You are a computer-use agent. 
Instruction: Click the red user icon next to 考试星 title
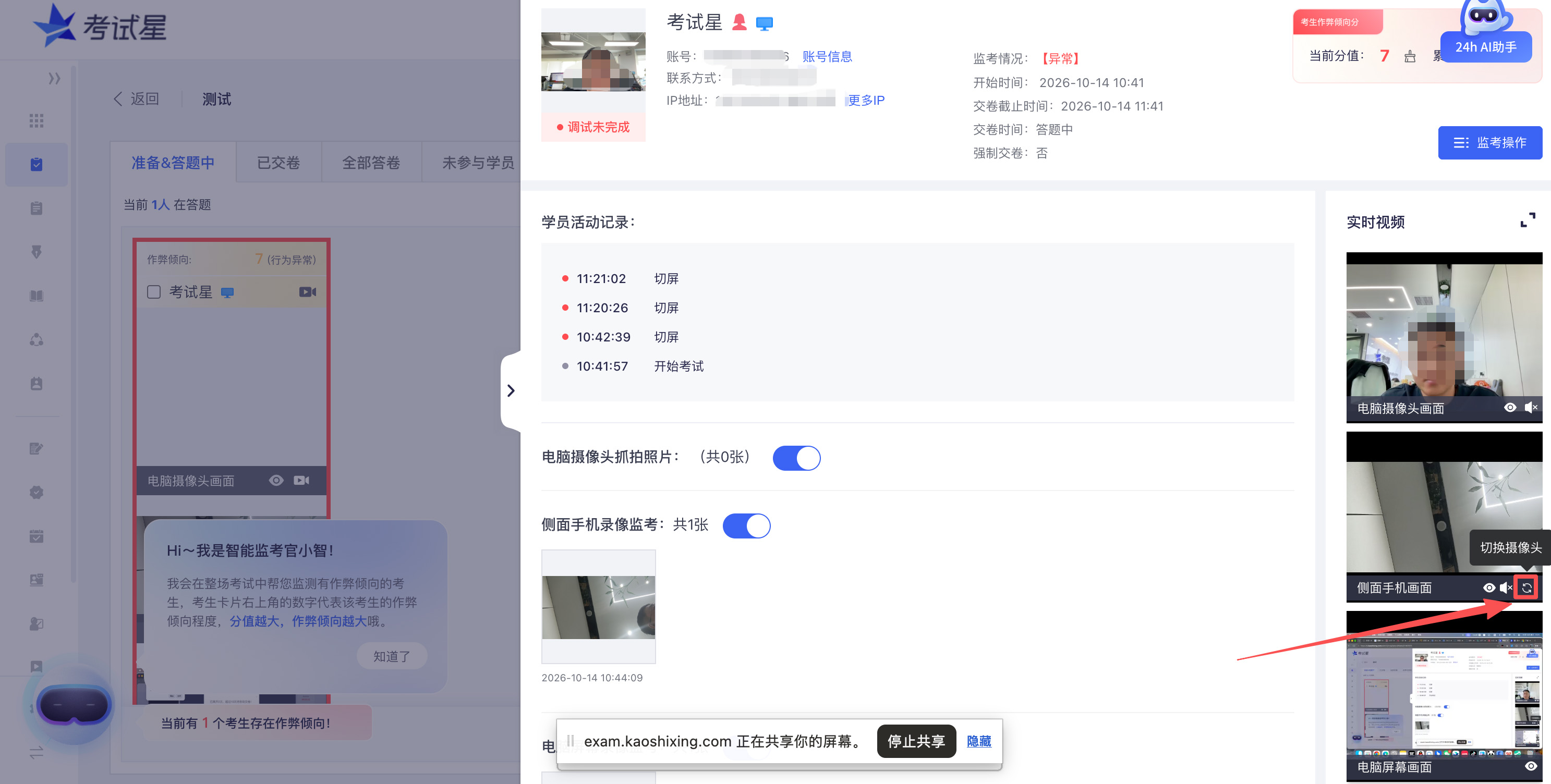[x=740, y=23]
